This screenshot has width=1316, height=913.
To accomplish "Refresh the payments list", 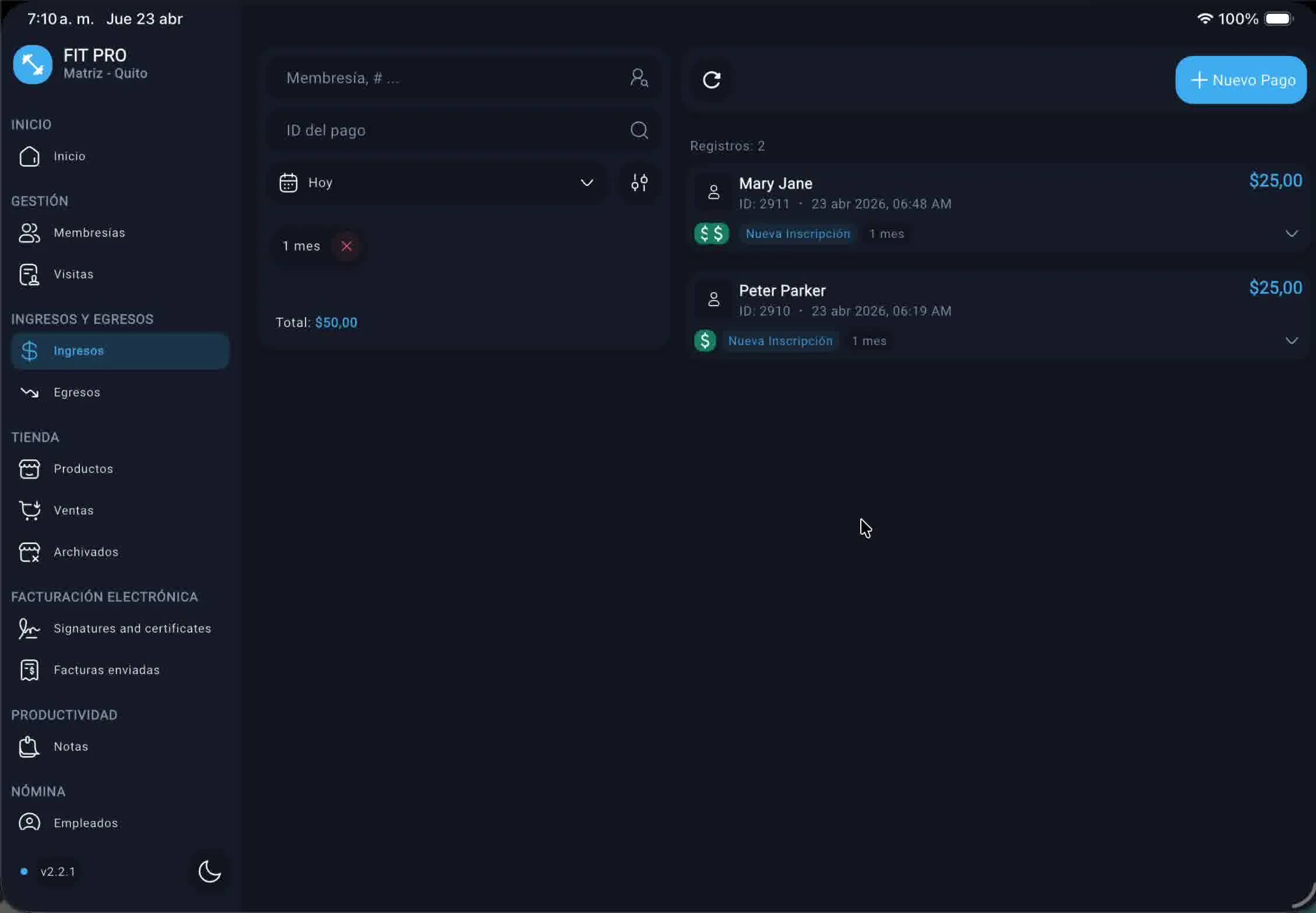I will pyautogui.click(x=712, y=79).
